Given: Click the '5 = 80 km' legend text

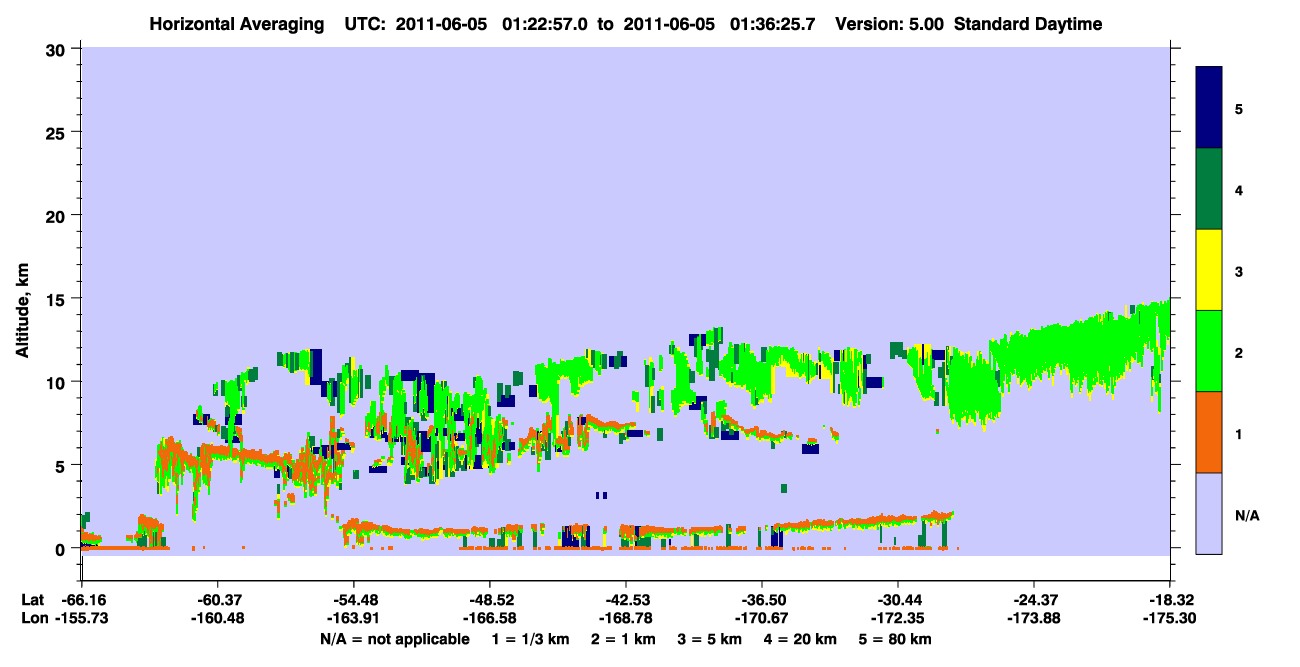Looking at the screenshot, I should [x=896, y=639].
